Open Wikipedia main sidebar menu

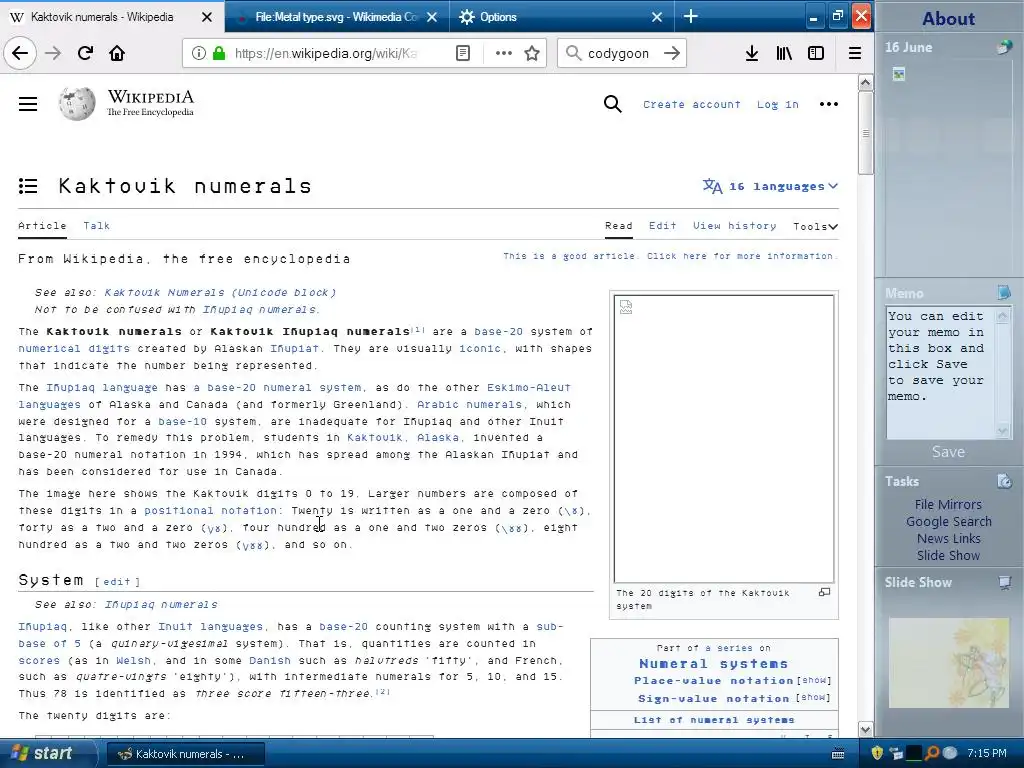pyautogui.click(x=27, y=104)
